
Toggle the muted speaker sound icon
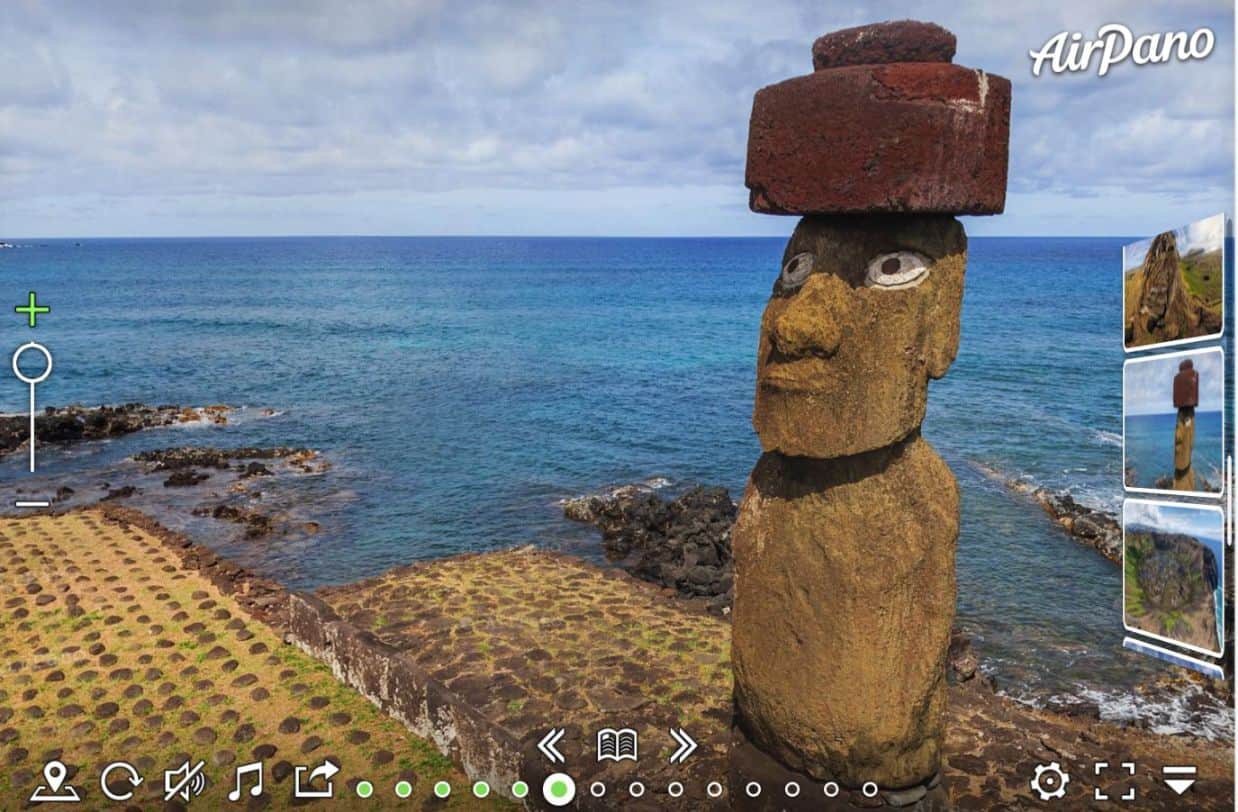185,781
